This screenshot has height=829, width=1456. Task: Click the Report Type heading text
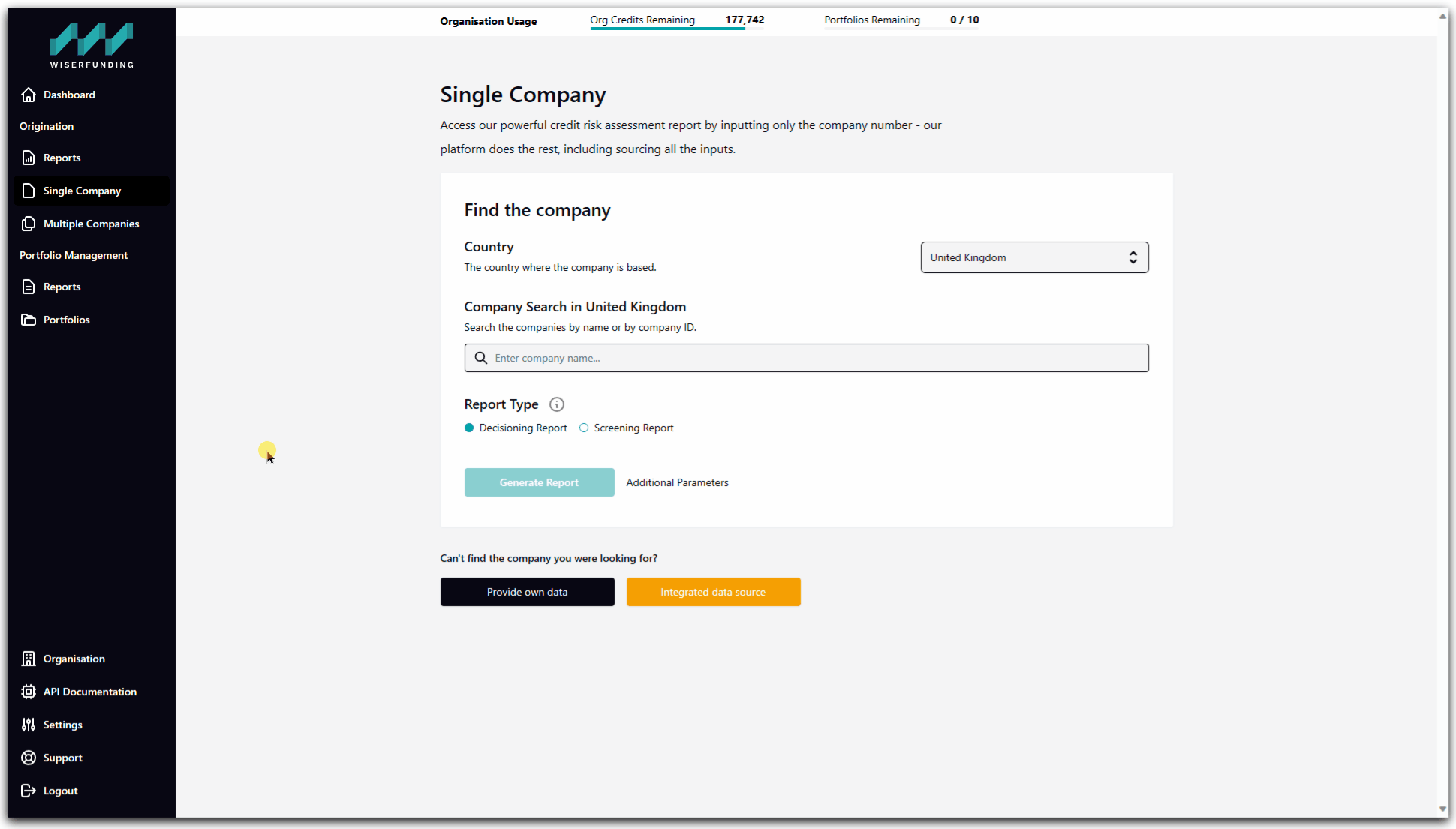[501, 404]
